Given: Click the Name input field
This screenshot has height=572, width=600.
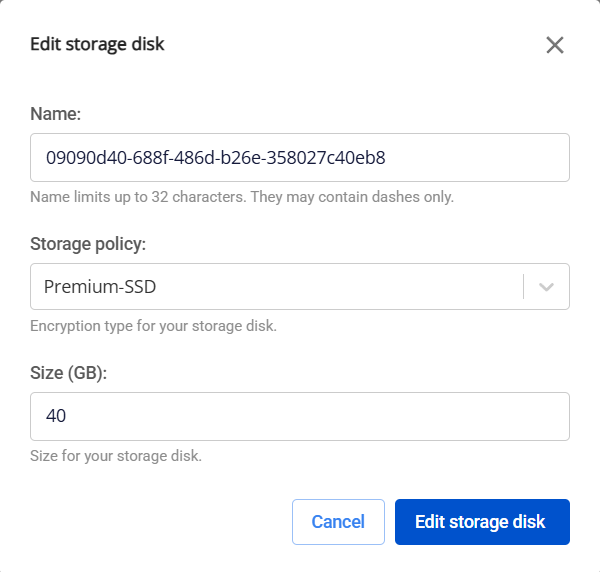Looking at the screenshot, I should [x=300, y=158].
